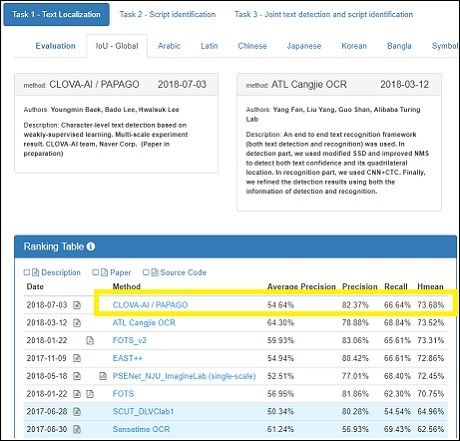Click the document icon before the Description legend label
Screen dimensions: 460x441
pos(35,272)
